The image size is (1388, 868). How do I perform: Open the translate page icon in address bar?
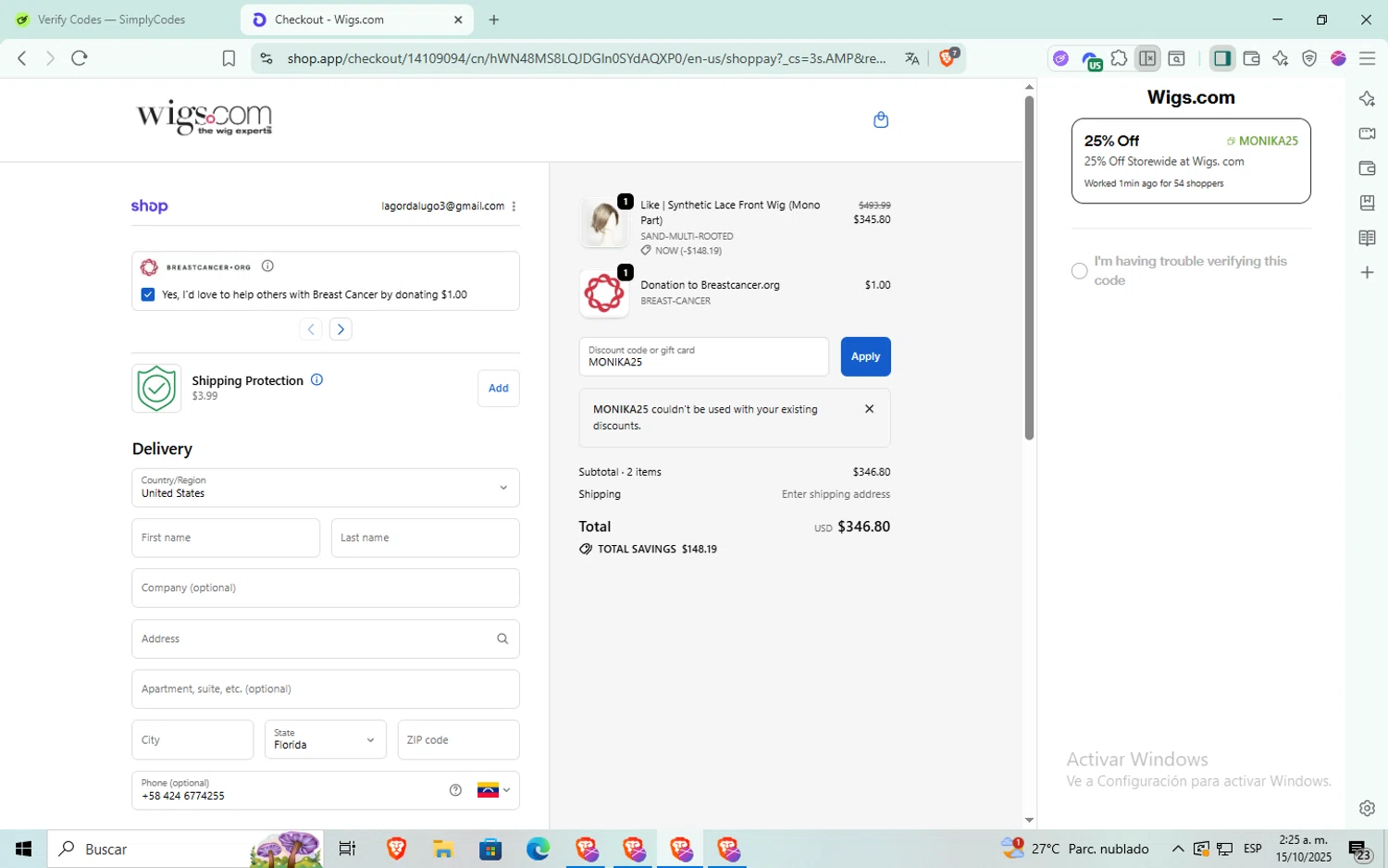point(912,58)
